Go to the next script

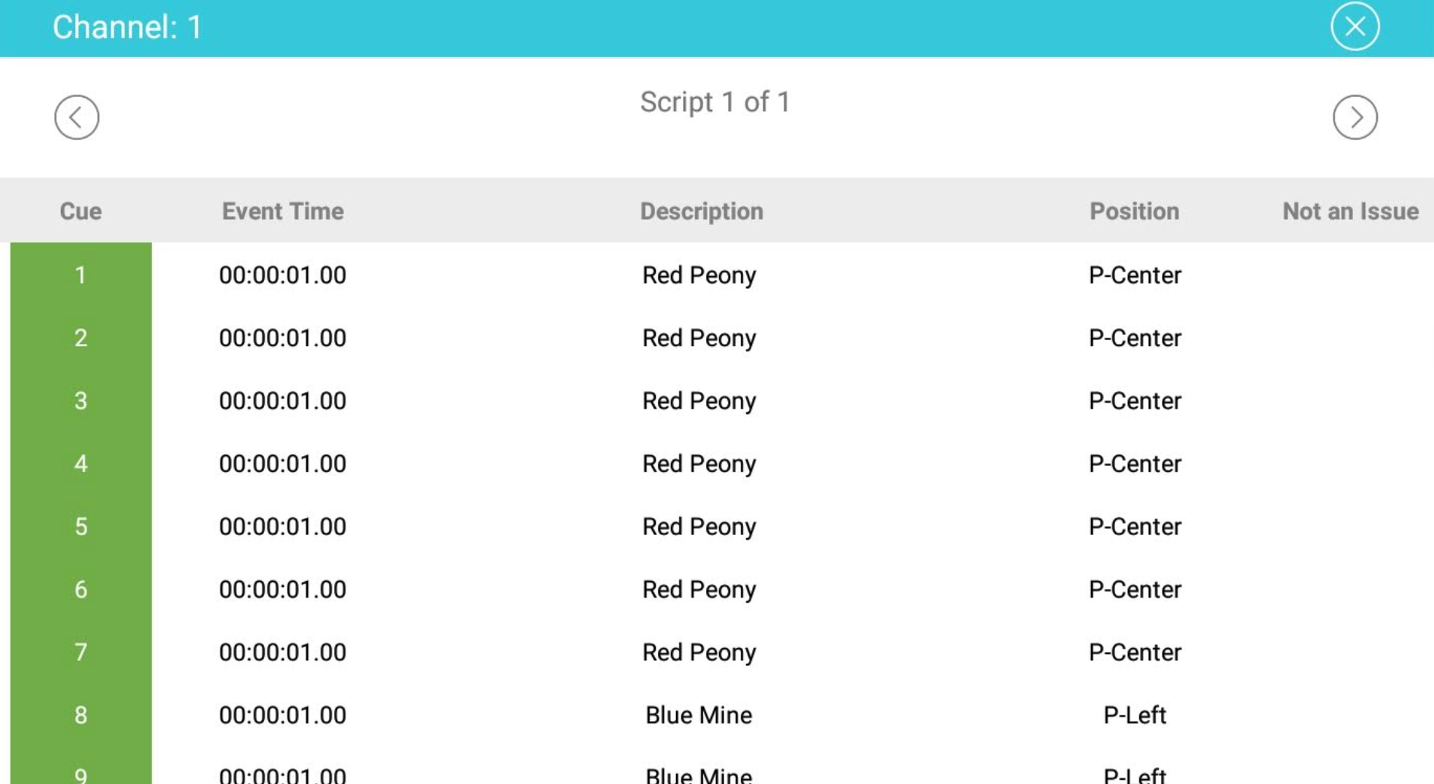tap(1355, 117)
